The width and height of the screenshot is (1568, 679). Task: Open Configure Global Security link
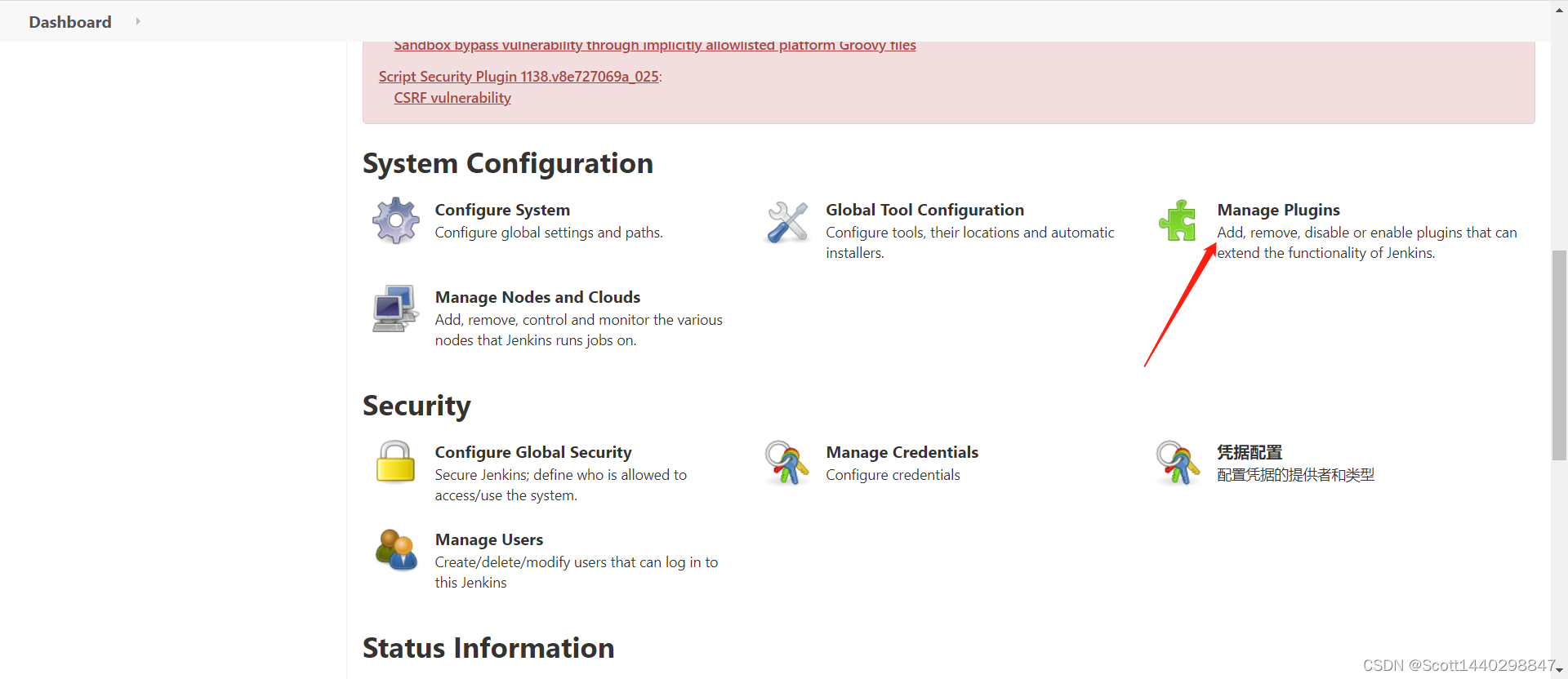click(x=533, y=452)
